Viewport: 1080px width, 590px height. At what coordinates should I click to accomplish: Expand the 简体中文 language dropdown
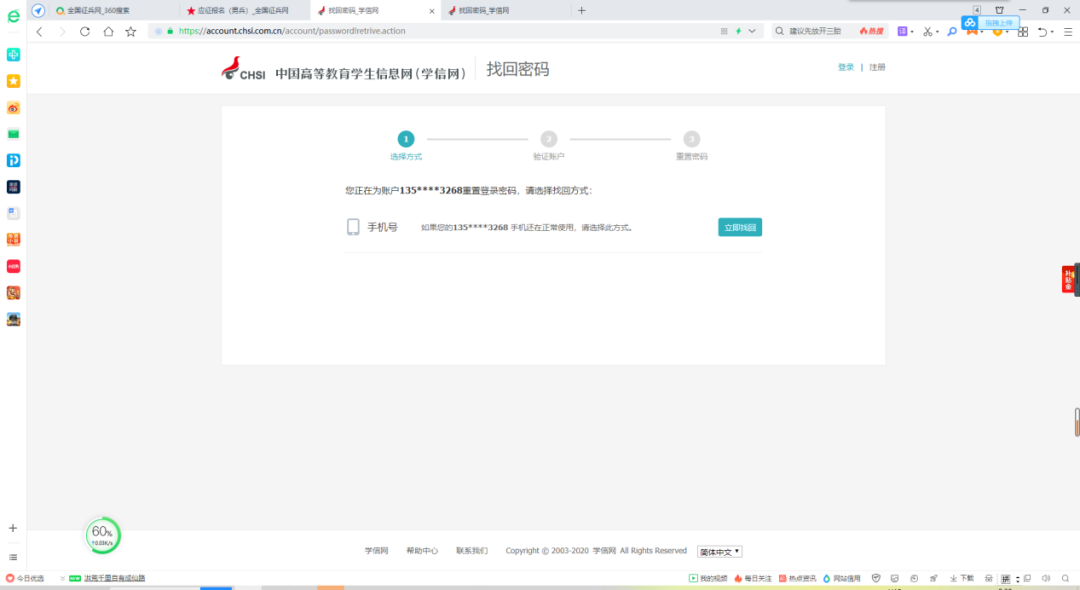coord(719,551)
